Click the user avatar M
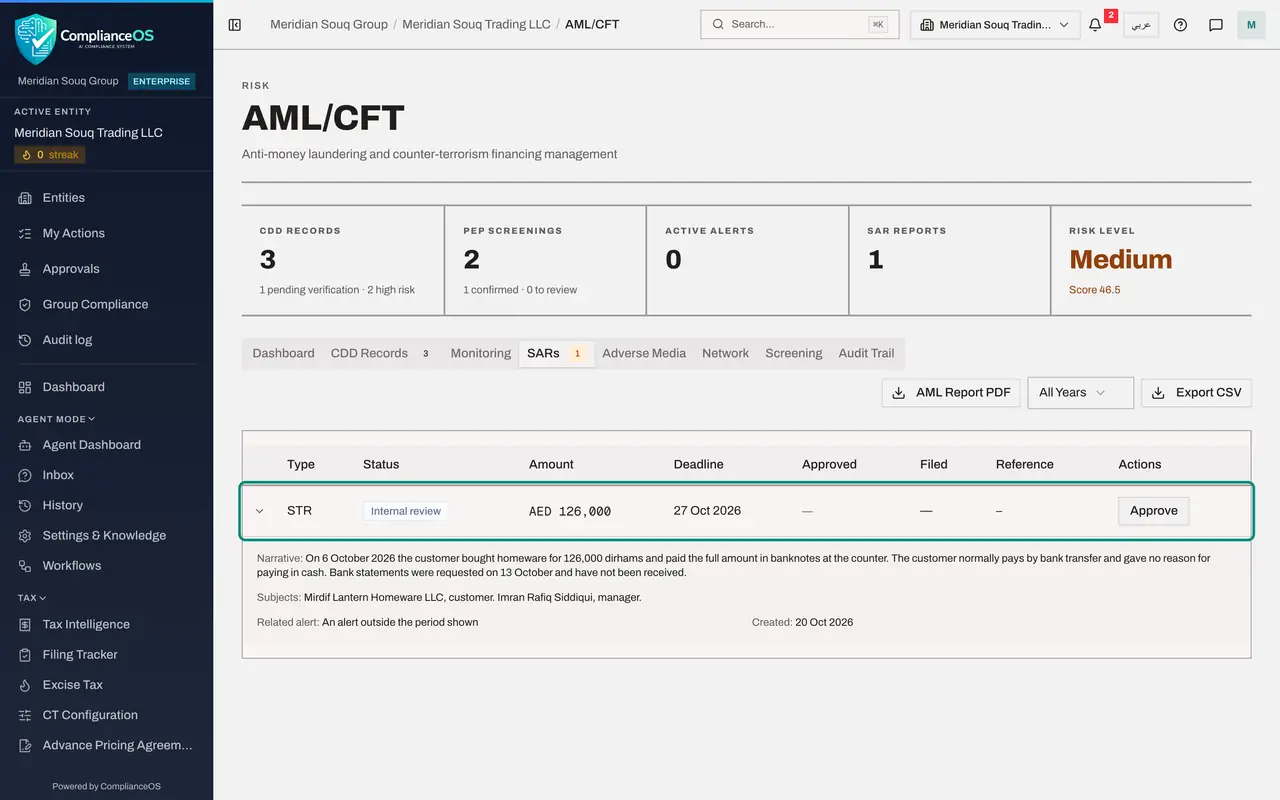 click(x=1251, y=25)
